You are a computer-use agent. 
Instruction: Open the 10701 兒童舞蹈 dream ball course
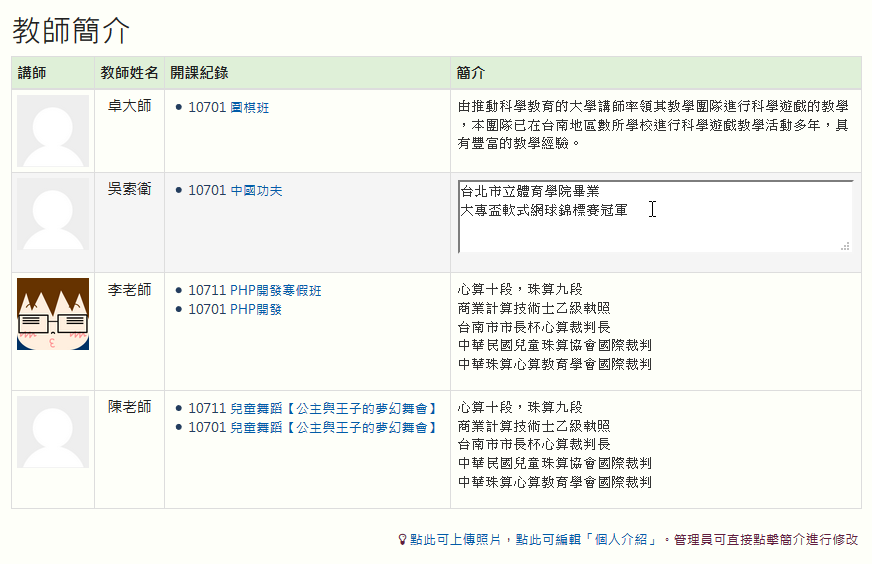(x=313, y=427)
